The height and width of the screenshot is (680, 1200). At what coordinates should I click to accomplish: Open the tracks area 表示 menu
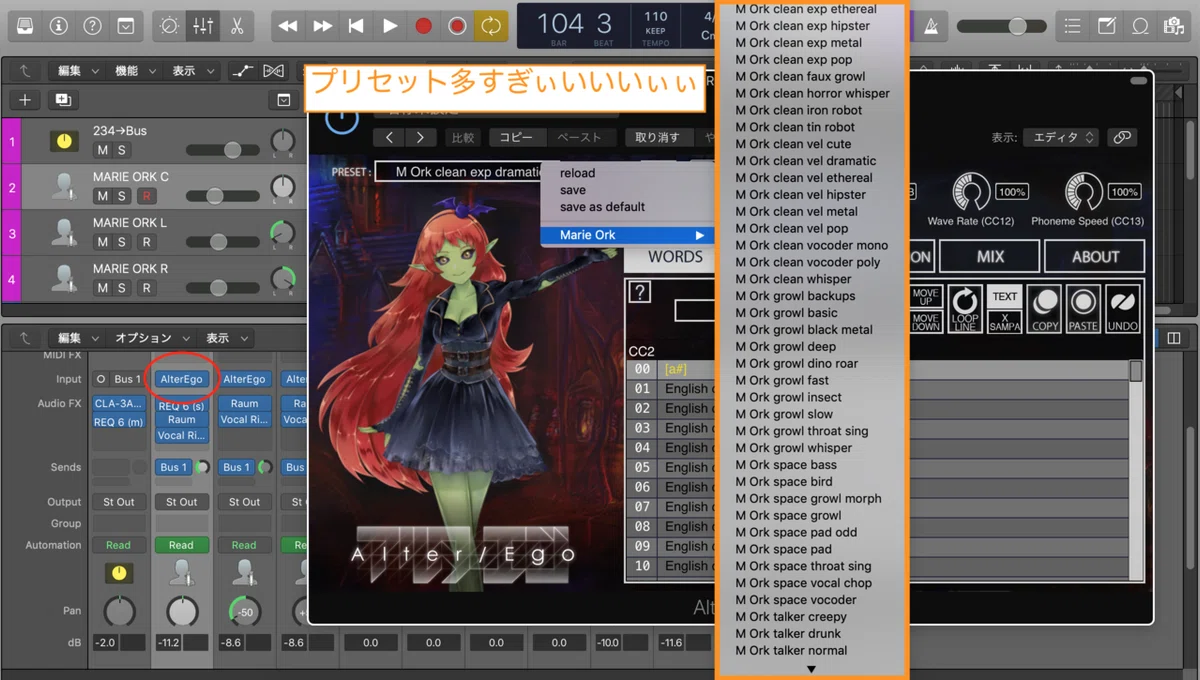pyautogui.click(x=192, y=71)
